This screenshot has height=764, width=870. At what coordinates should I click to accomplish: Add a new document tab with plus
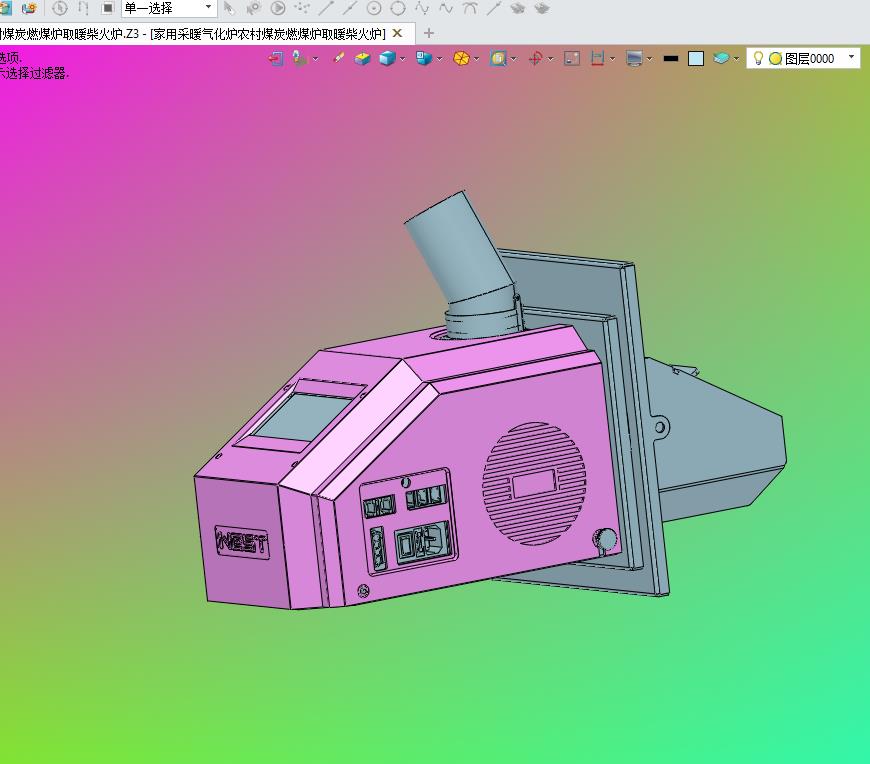click(x=428, y=33)
